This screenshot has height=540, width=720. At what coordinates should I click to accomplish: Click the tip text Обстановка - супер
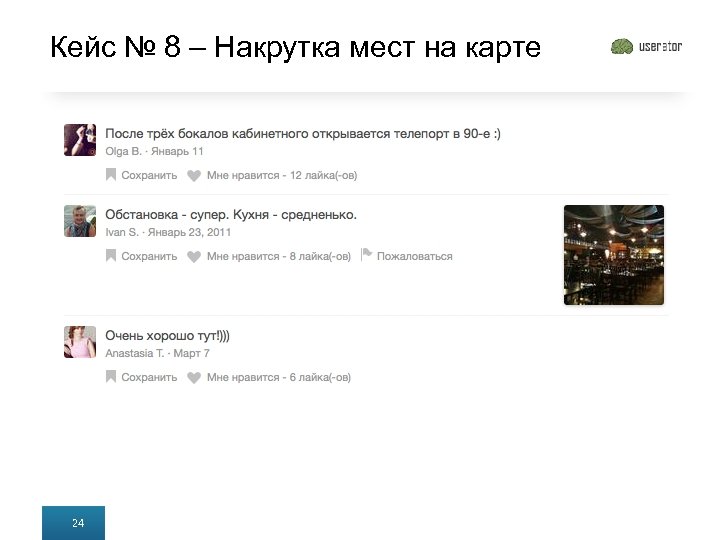click(231, 215)
